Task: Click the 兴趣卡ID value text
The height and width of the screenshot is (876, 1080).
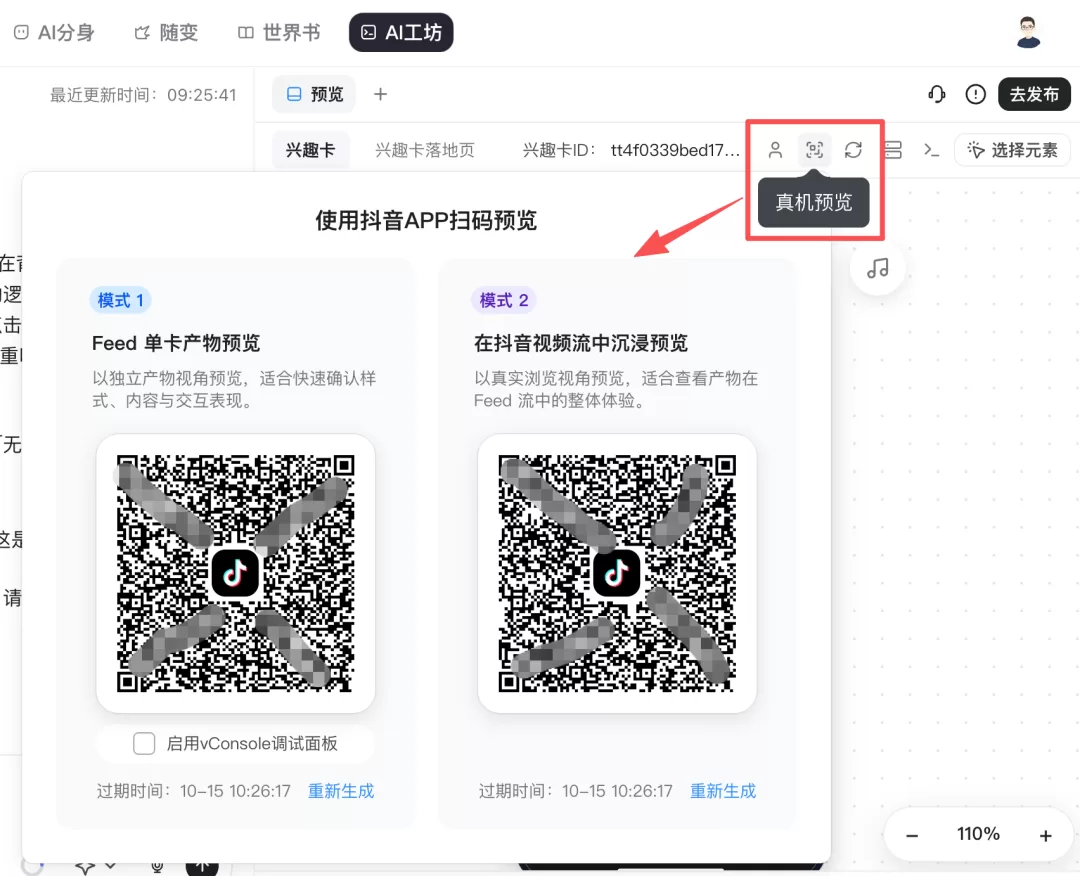Action: coord(675,150)
